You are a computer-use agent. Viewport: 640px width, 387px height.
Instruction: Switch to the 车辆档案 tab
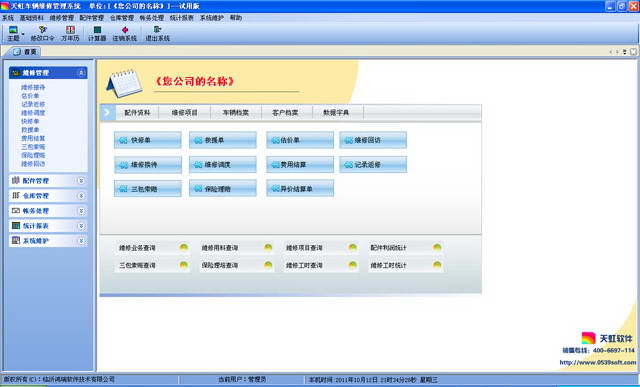236,112
